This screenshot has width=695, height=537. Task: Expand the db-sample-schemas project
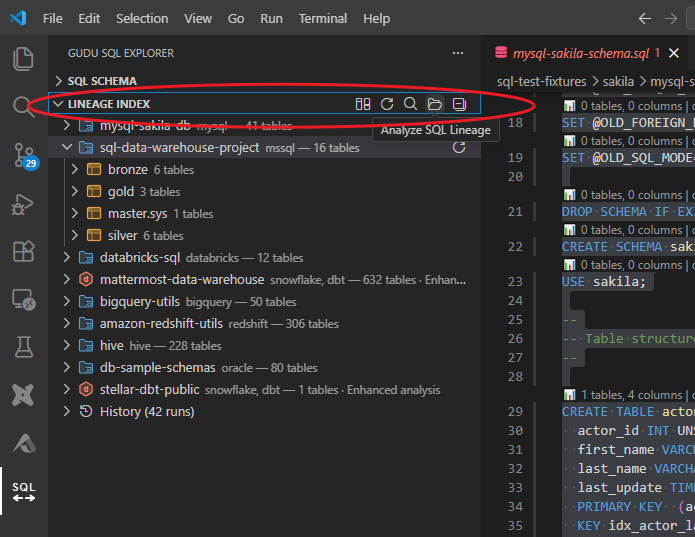pos(66,367)
